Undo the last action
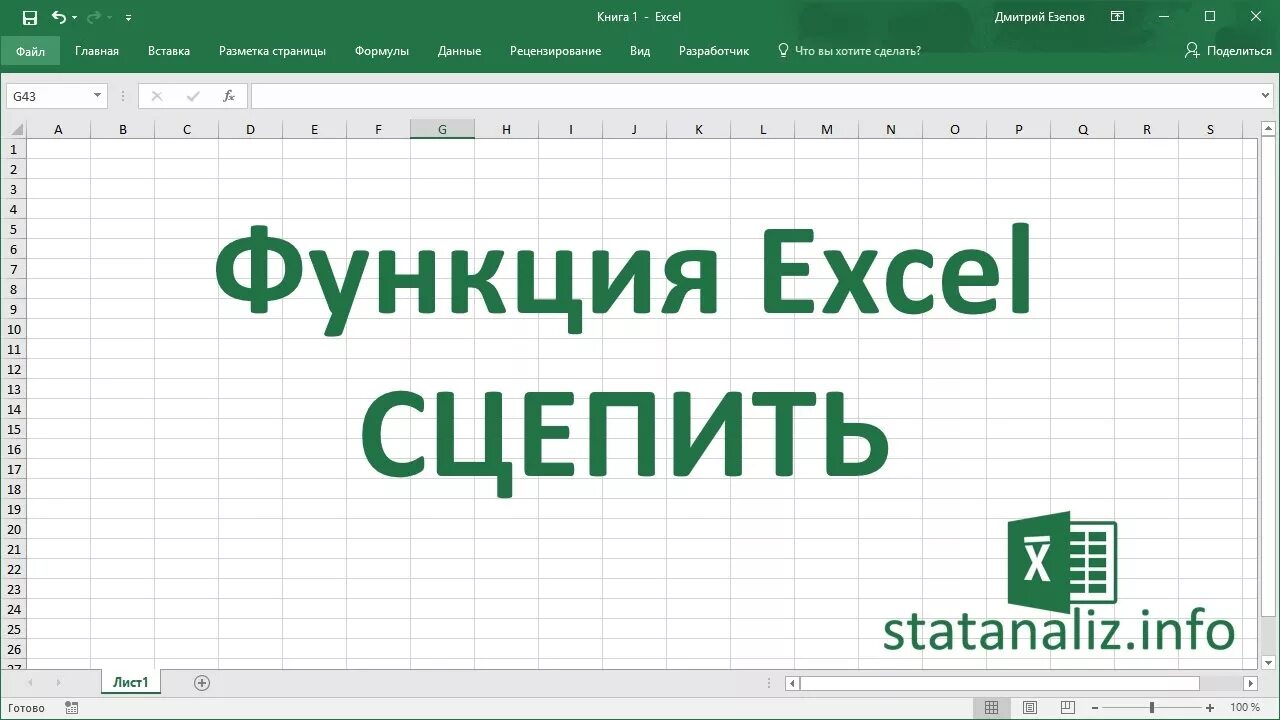Screen dimensions: 1280x720 (58, 17)
